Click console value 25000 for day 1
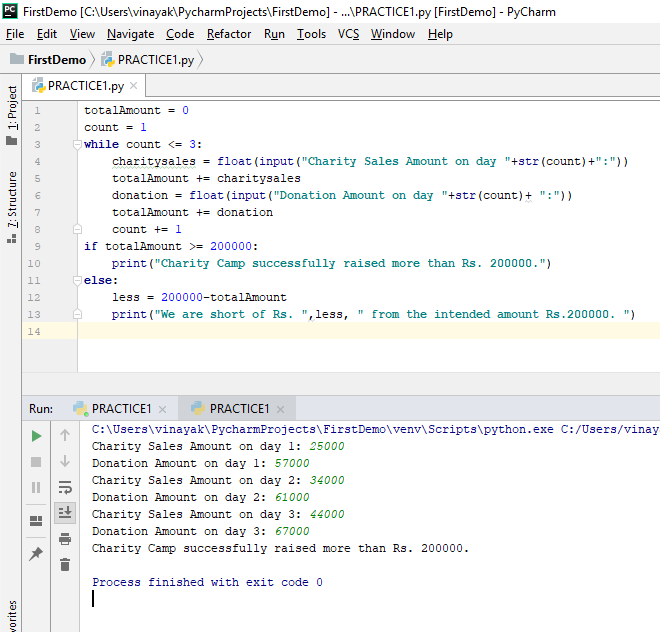This screenshot has width=660, height=632. tap(327, 446)
